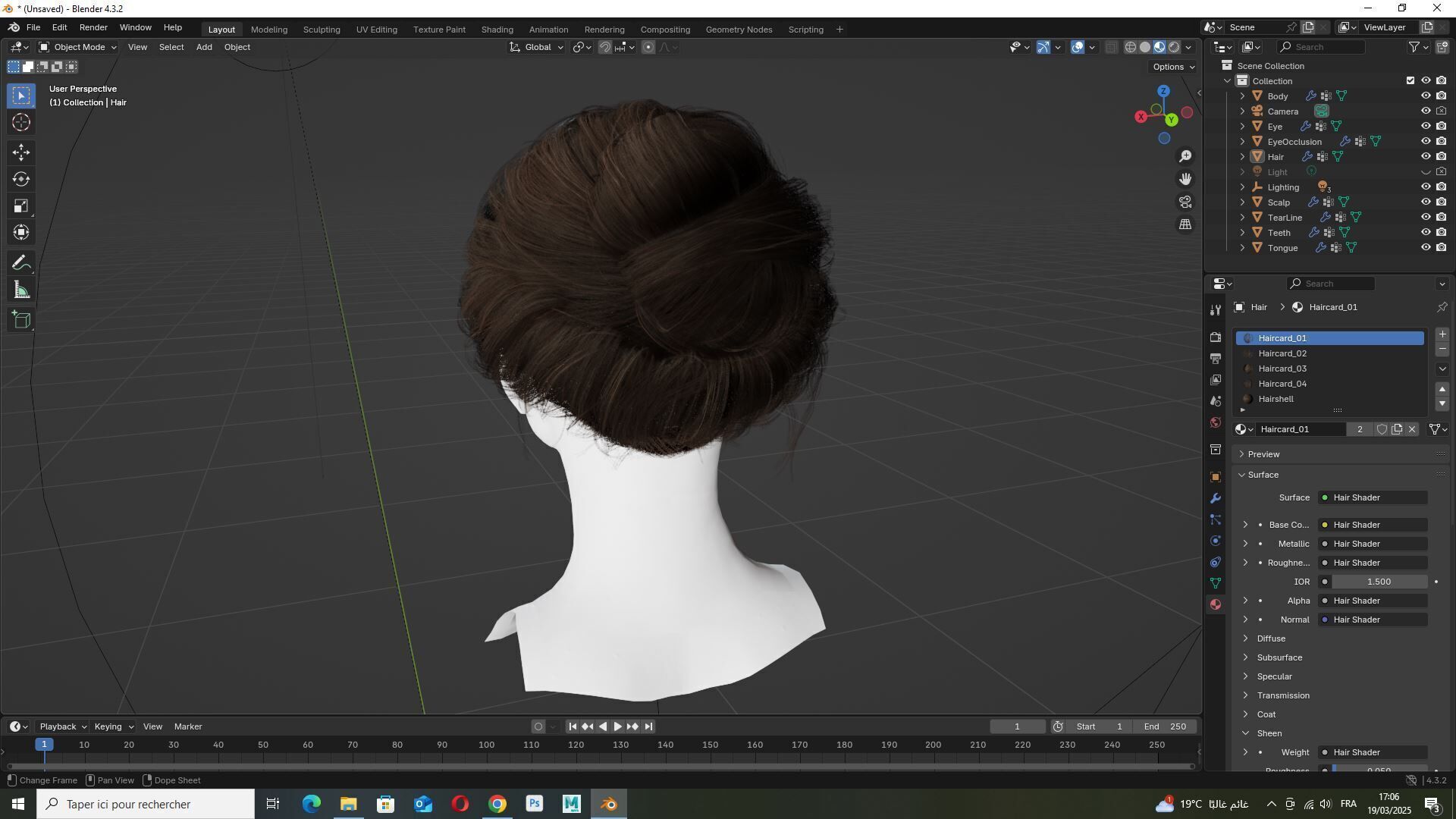Click the outliner Search field
1456x819 pixels.
click(1320, 47)
